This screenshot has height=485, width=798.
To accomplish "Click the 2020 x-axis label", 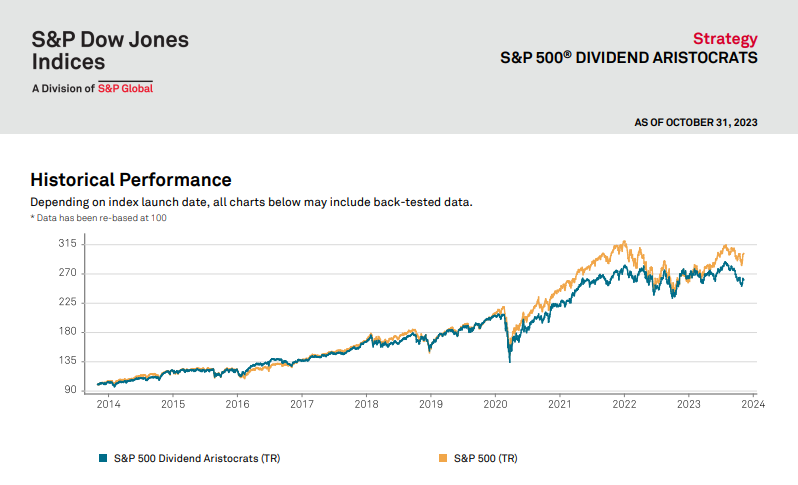I will 495,404.
